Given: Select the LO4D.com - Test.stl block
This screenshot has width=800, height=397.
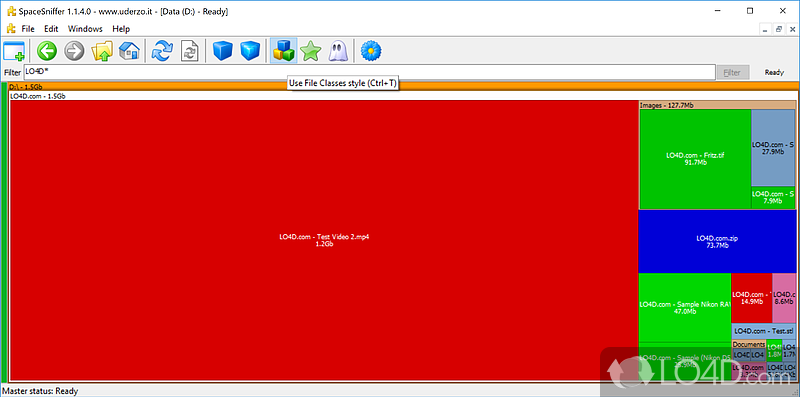Looking at the screenshot, I should (764, 331).
